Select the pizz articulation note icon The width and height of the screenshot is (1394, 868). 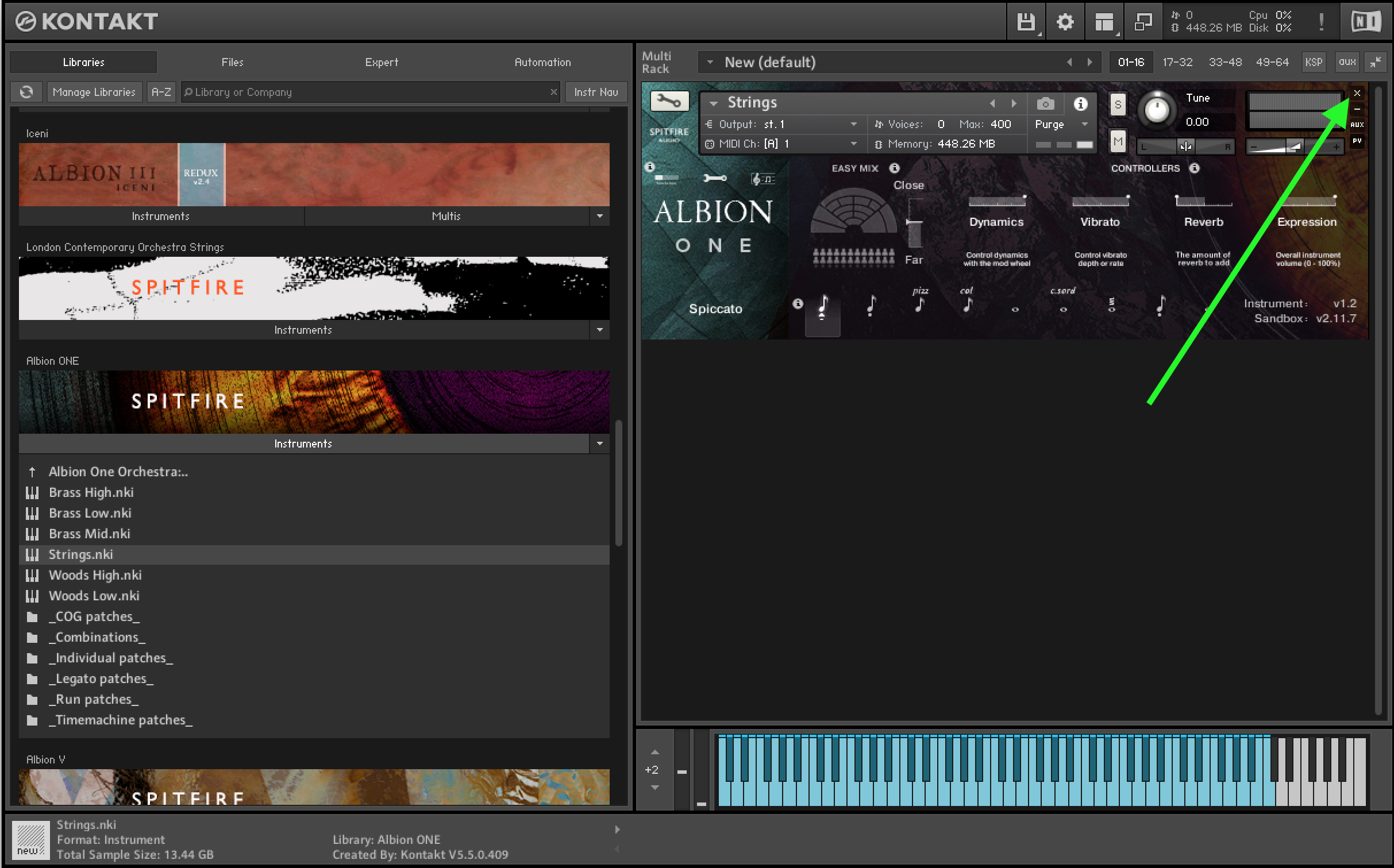coord(920,301)
